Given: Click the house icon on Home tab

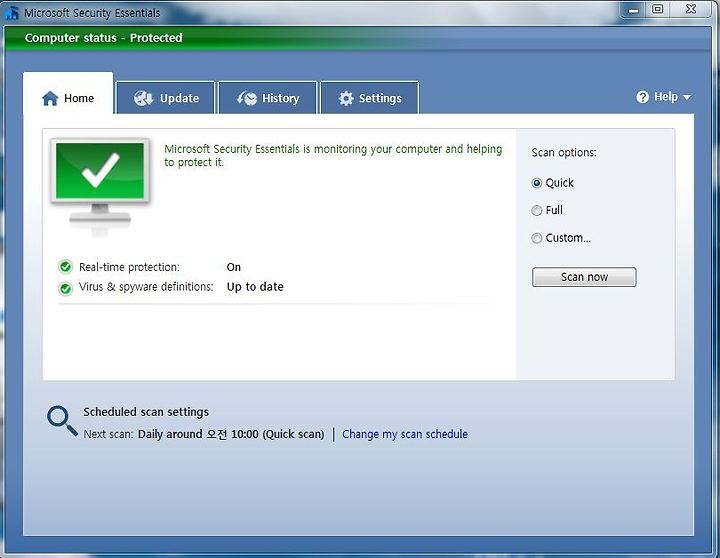Looking at the screenshot, I should tap(50, 98).
